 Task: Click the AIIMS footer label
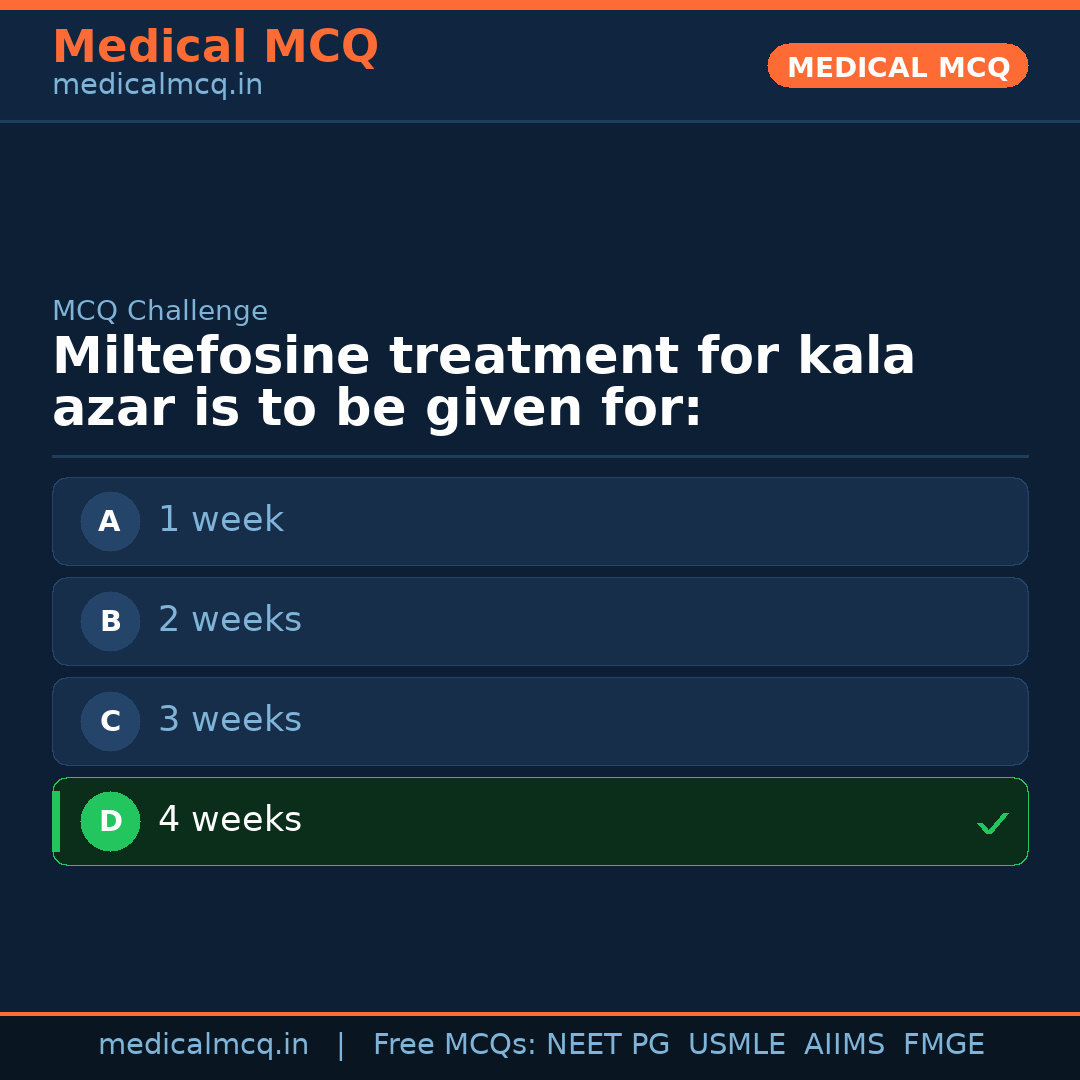(x=844, y=1045)
